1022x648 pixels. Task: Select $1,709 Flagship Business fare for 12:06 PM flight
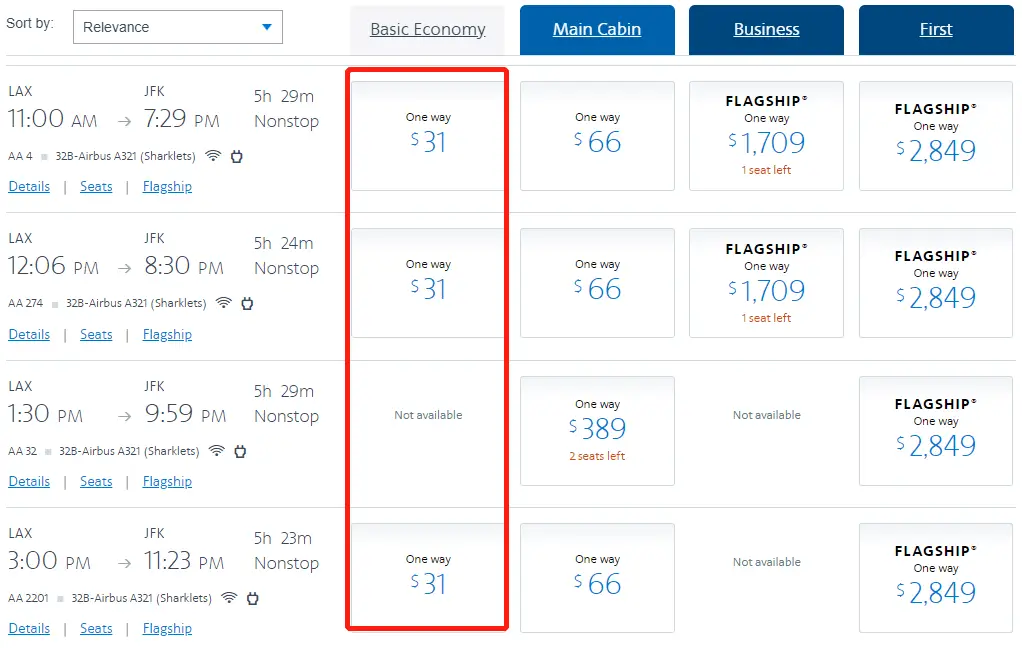[766, 283]
